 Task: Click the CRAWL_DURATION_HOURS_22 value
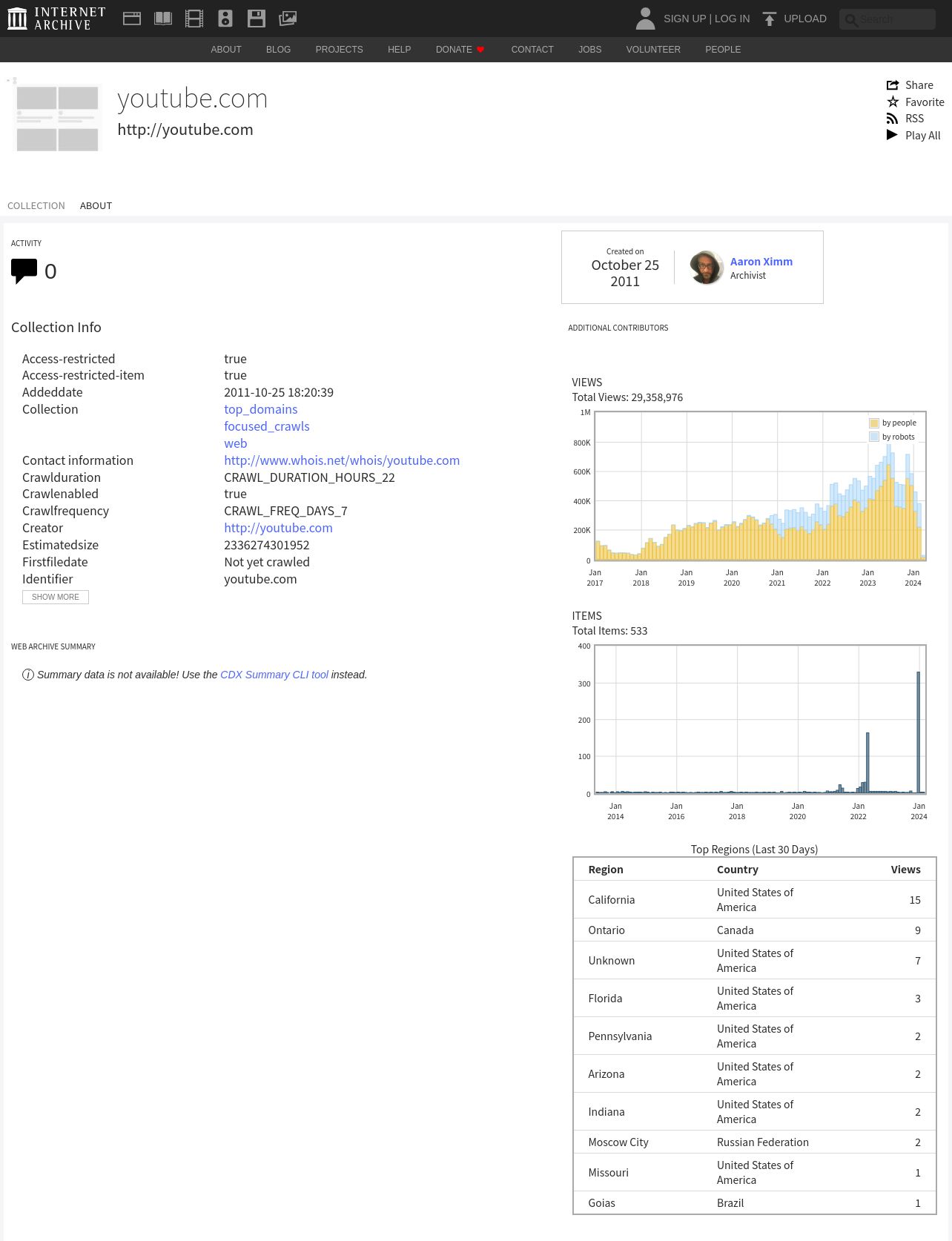click(309, 477)
